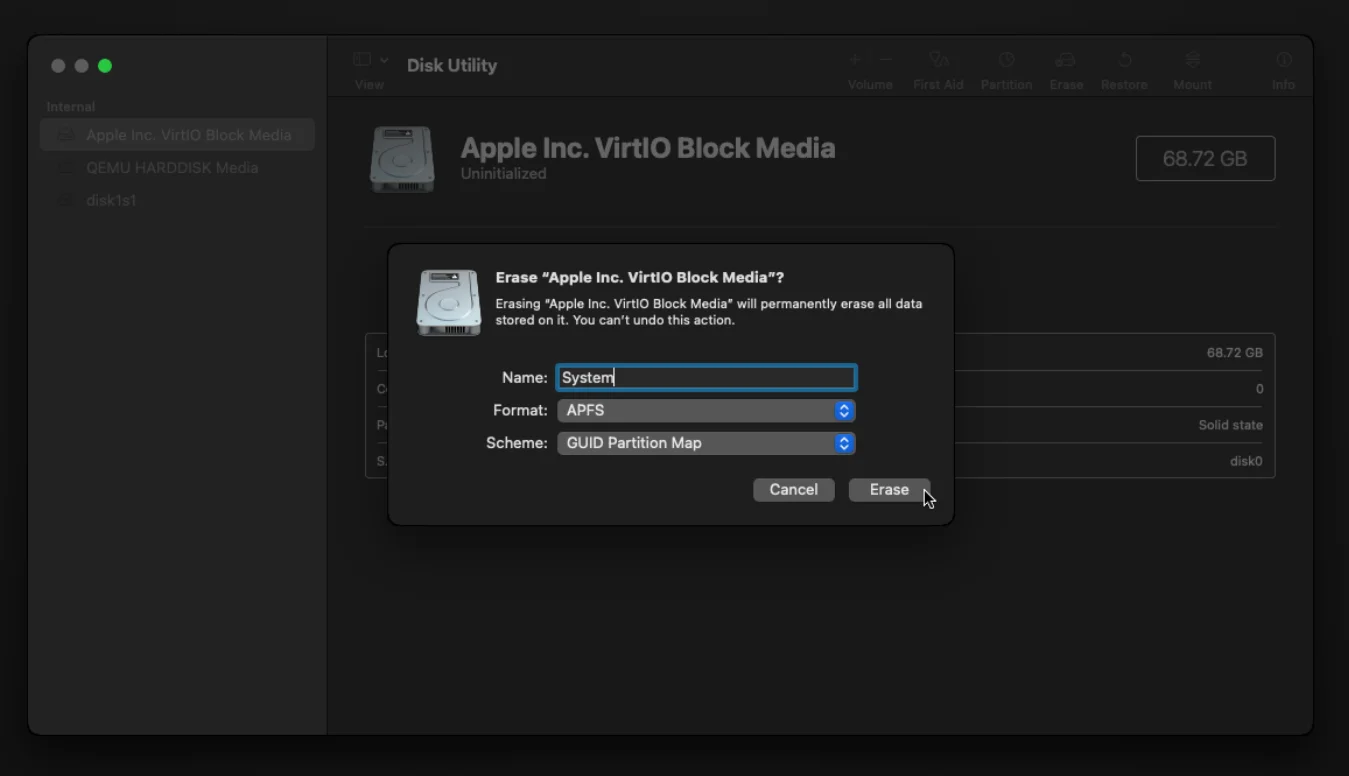Screen dimensions: 1349x776
Task: Expand the Format APFS dropdown
Action: pyautogui.click(x=706, y=410)
